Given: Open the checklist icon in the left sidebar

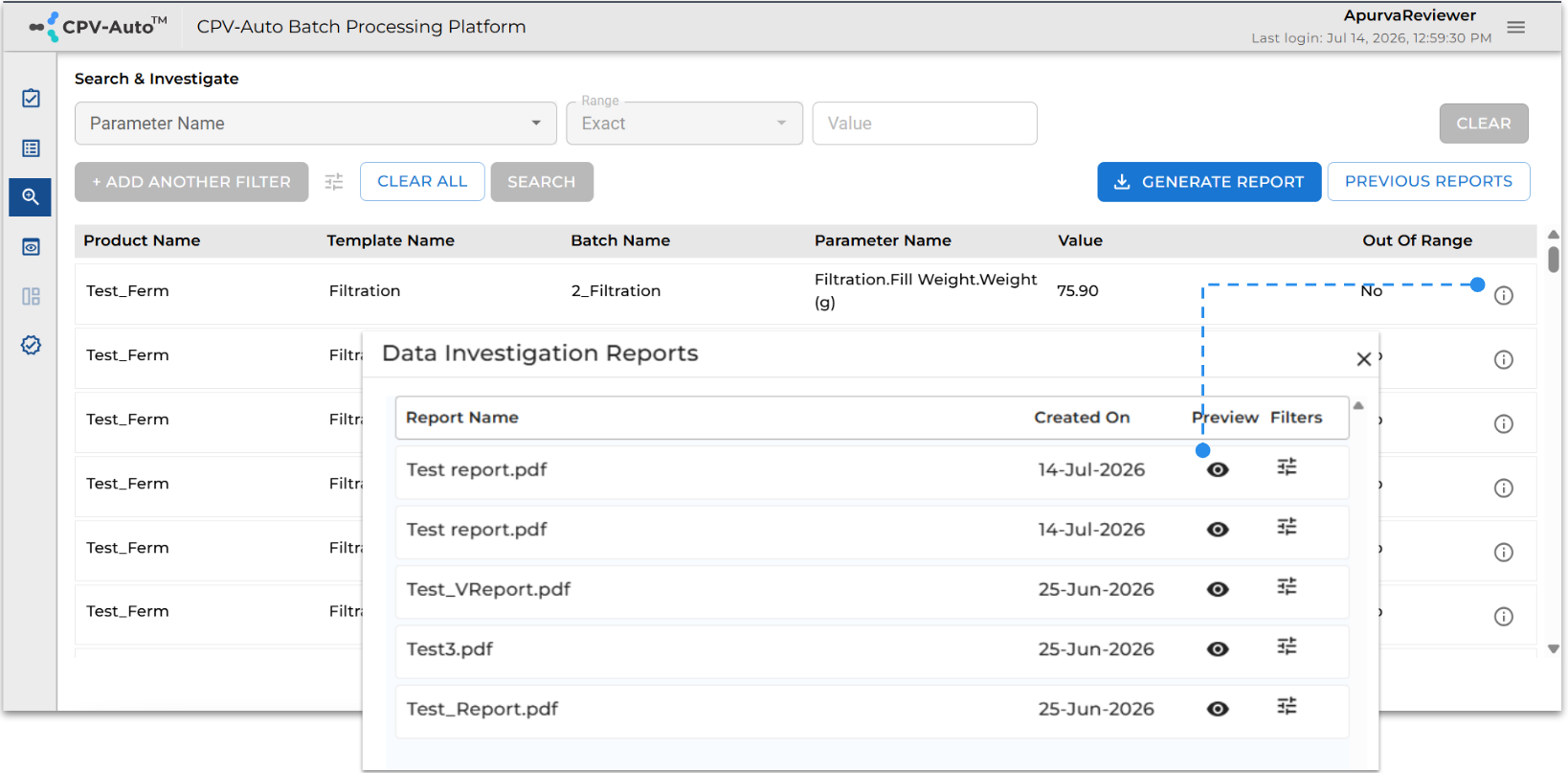Looking at the screenshot, I should [x=31, y=99].
